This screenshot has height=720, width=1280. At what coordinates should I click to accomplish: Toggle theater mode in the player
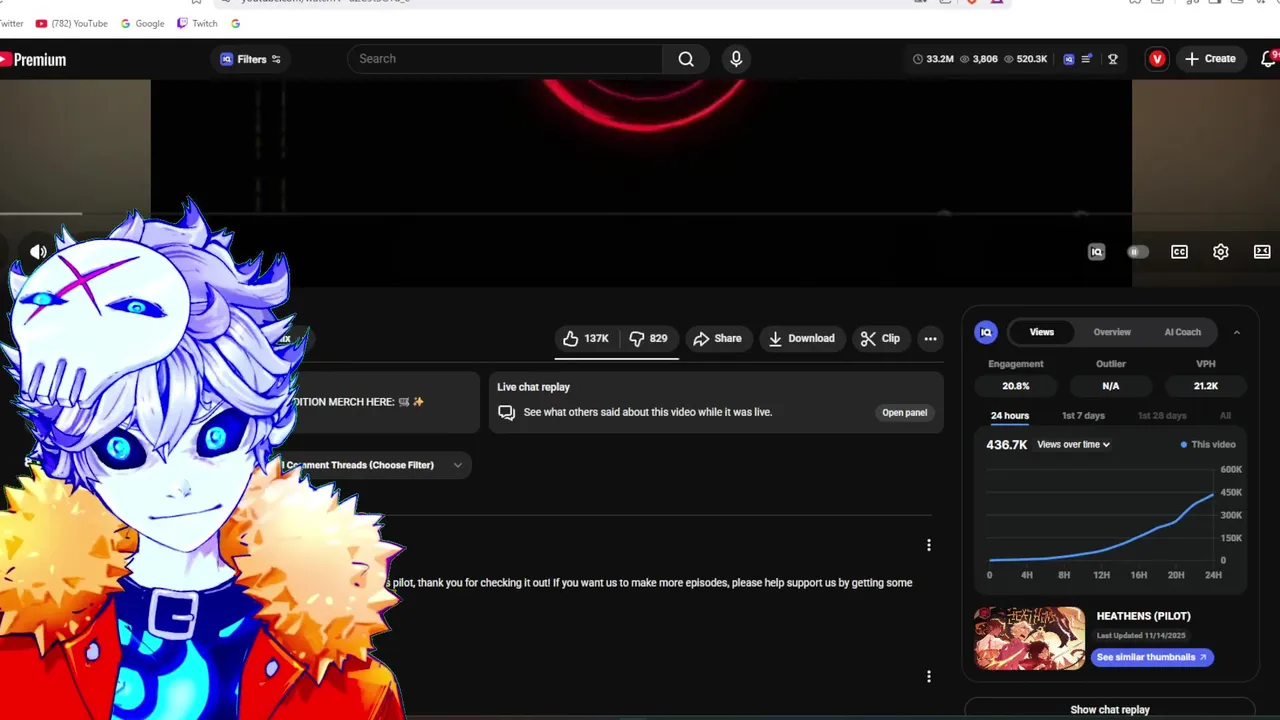tap(1262, 252)
